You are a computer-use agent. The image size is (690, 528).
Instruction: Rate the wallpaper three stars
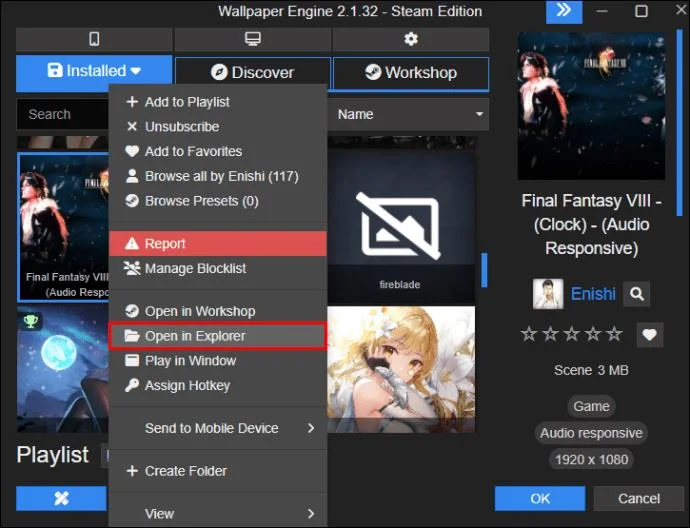pos(571,334)
